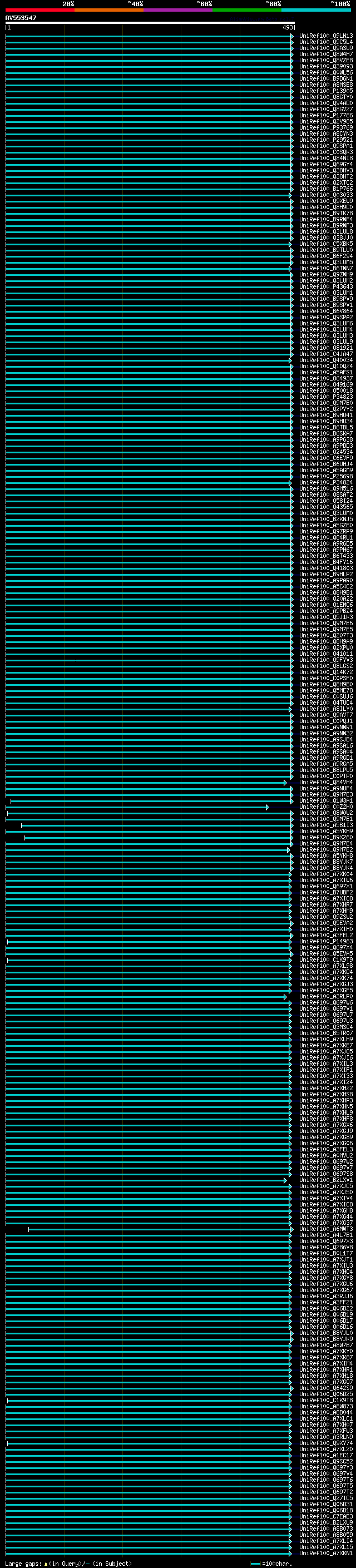Screen dimensions: 356x1568
Task: Select label UniRef100_A5YKH8
Action: point(325,856)
